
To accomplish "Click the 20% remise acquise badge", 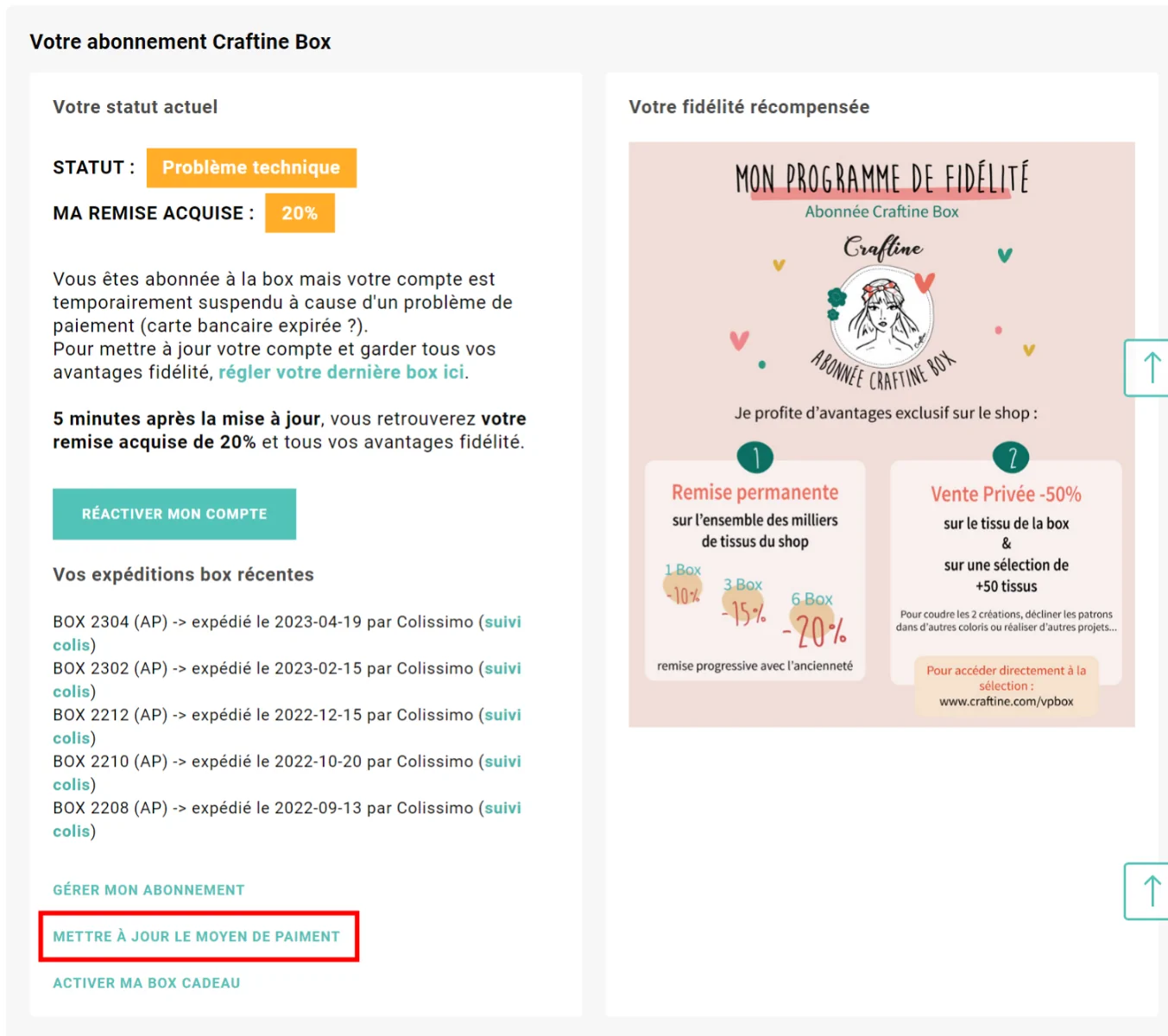I will [x=300, y=213].
